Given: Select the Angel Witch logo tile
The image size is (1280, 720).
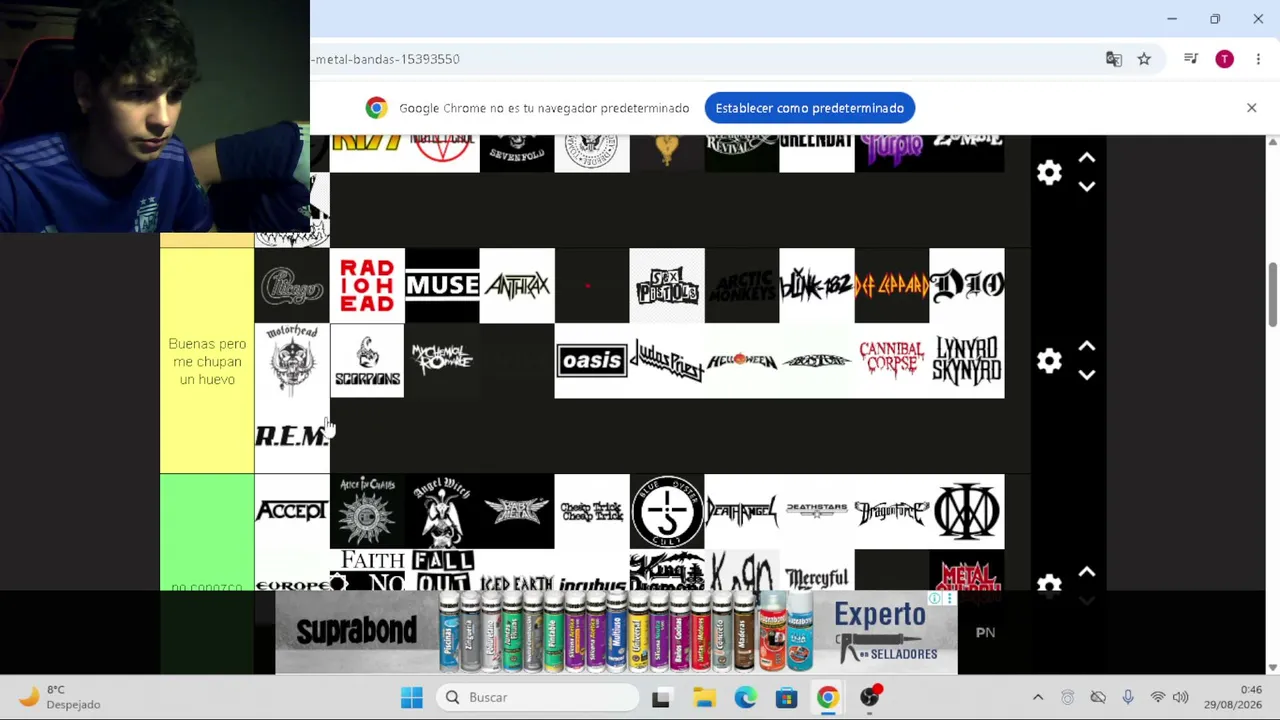Looking at the screenshot, I should click(442, 512).
